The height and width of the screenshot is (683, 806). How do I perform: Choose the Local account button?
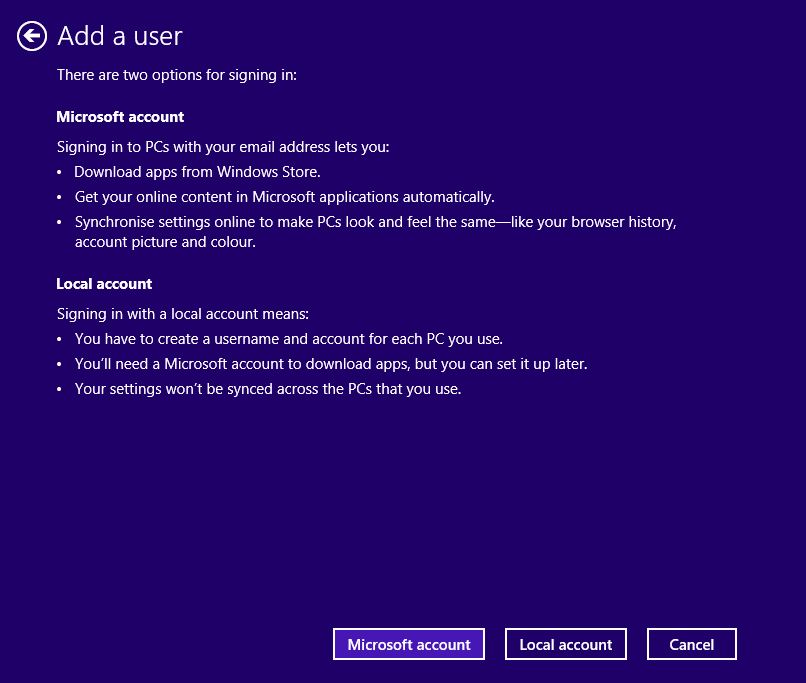(x=565, y=644)
